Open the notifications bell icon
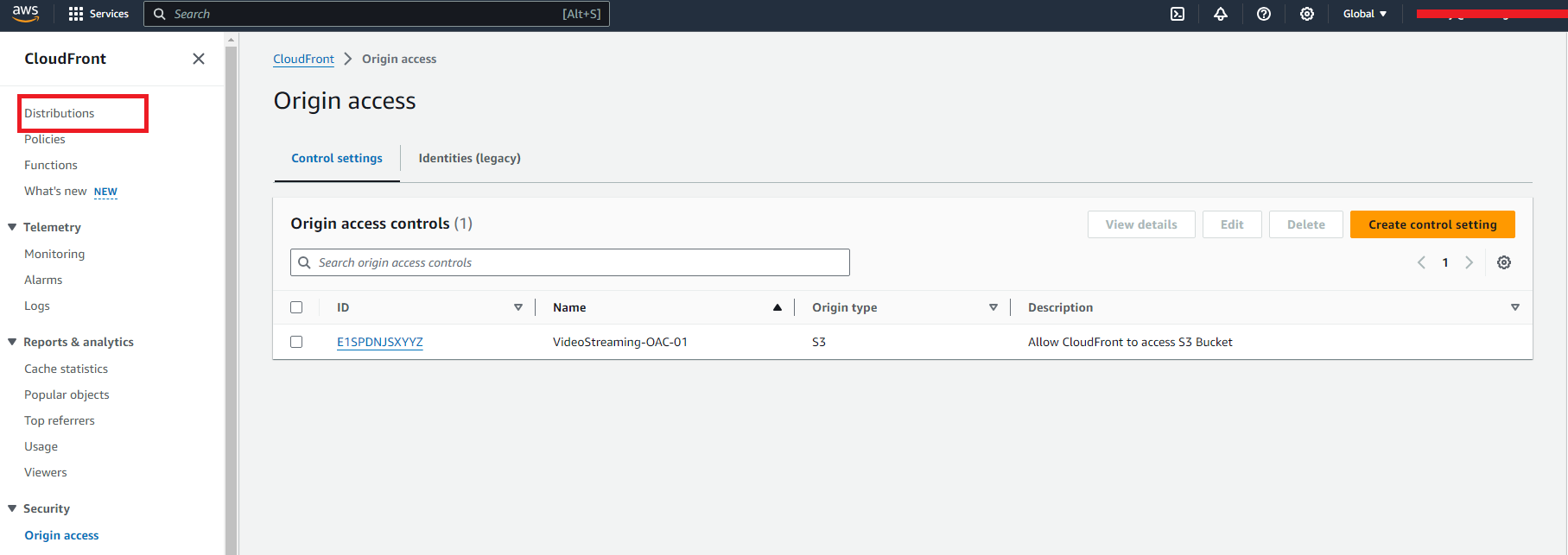Viewport: 1568px width, 555px height. [1221, 14]
